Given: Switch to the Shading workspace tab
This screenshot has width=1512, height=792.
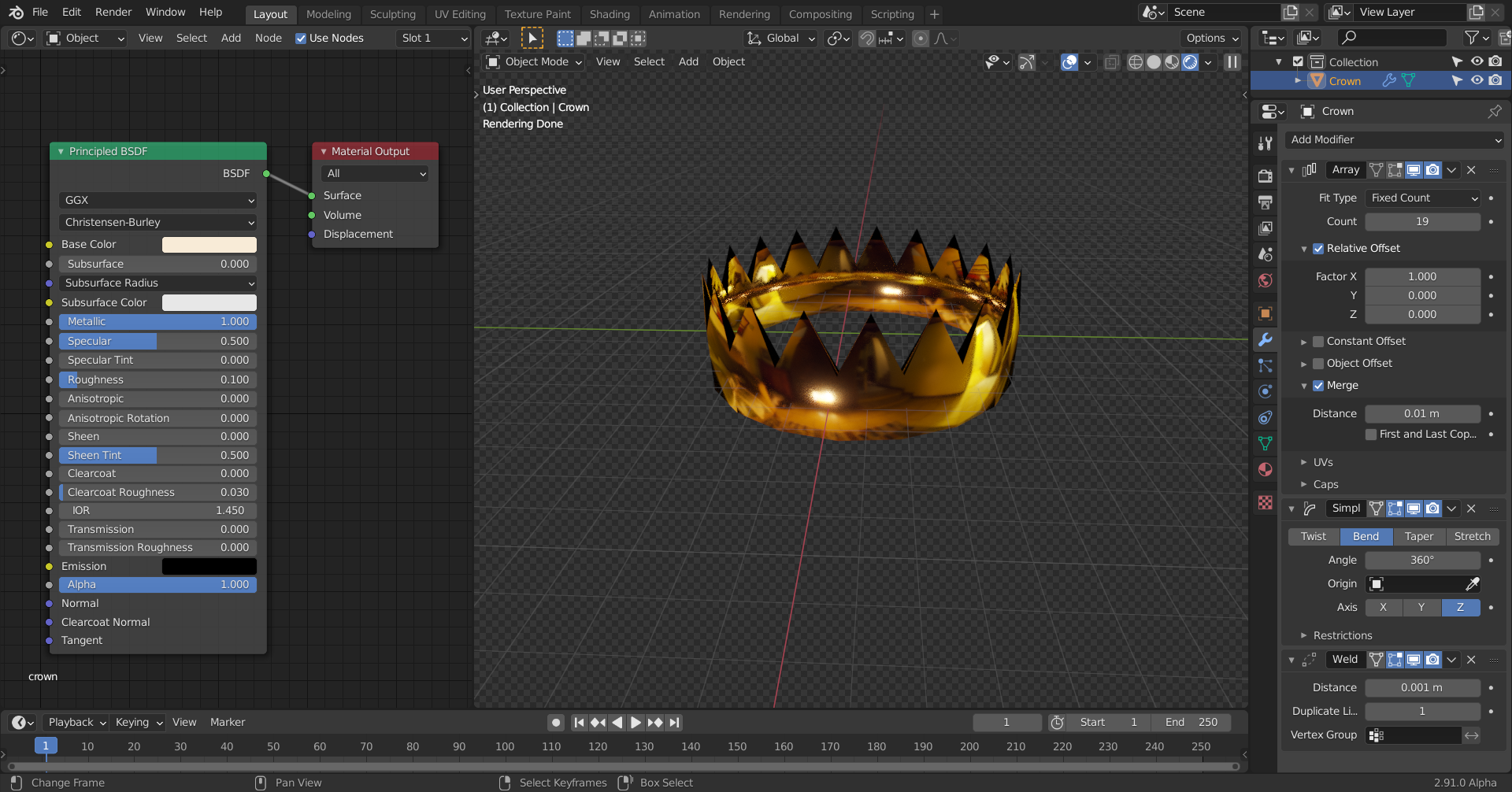Looking at the screenshot, I should coord(610,14).
